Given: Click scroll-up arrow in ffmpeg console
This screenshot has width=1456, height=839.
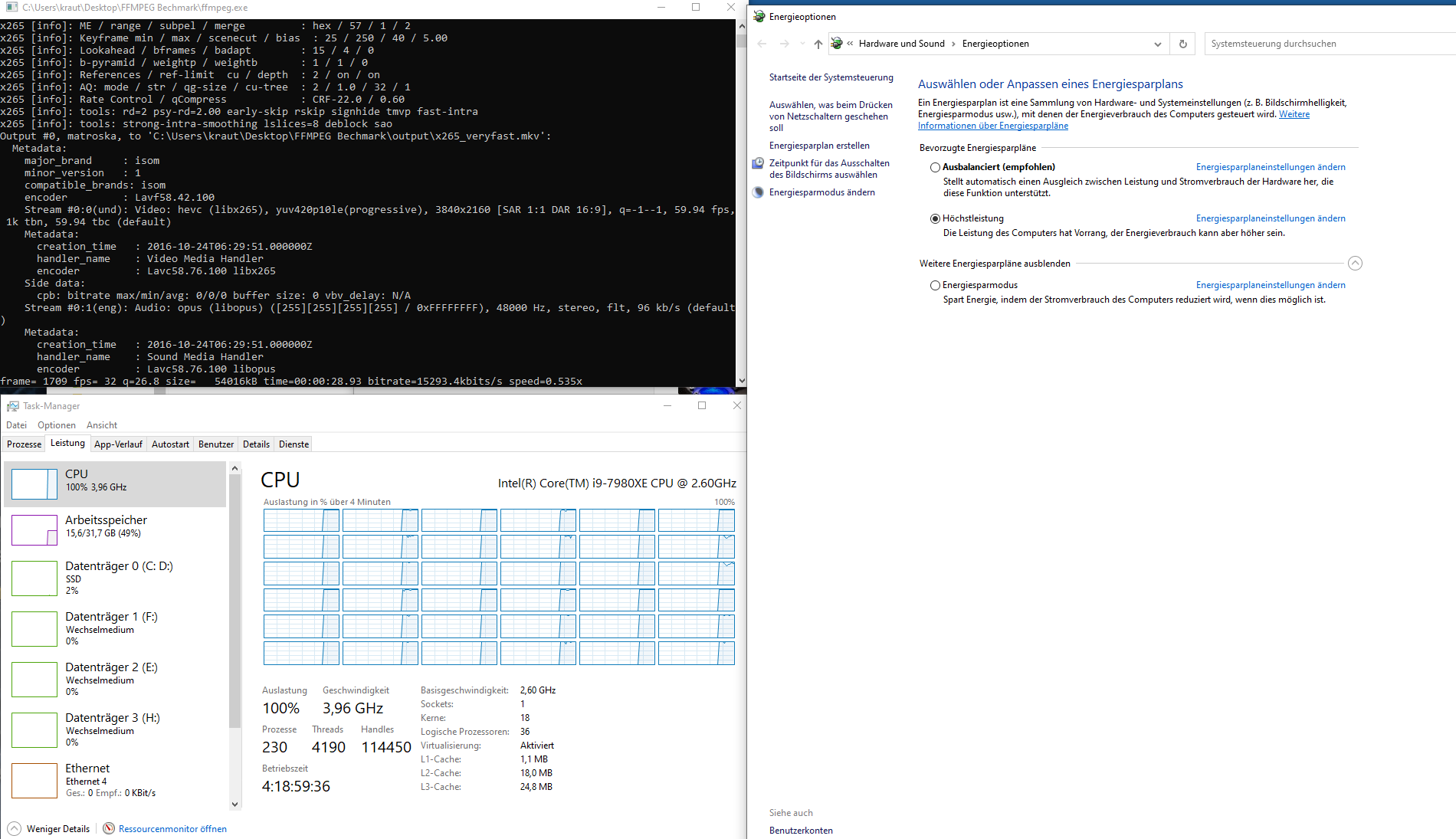Looking at the screenshot, I should click(x=741, y=25).
